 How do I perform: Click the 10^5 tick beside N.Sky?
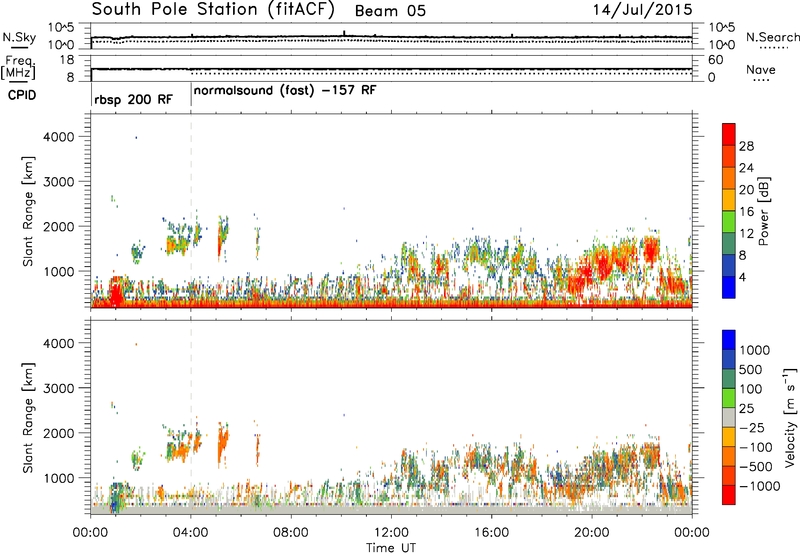[61, 27]
